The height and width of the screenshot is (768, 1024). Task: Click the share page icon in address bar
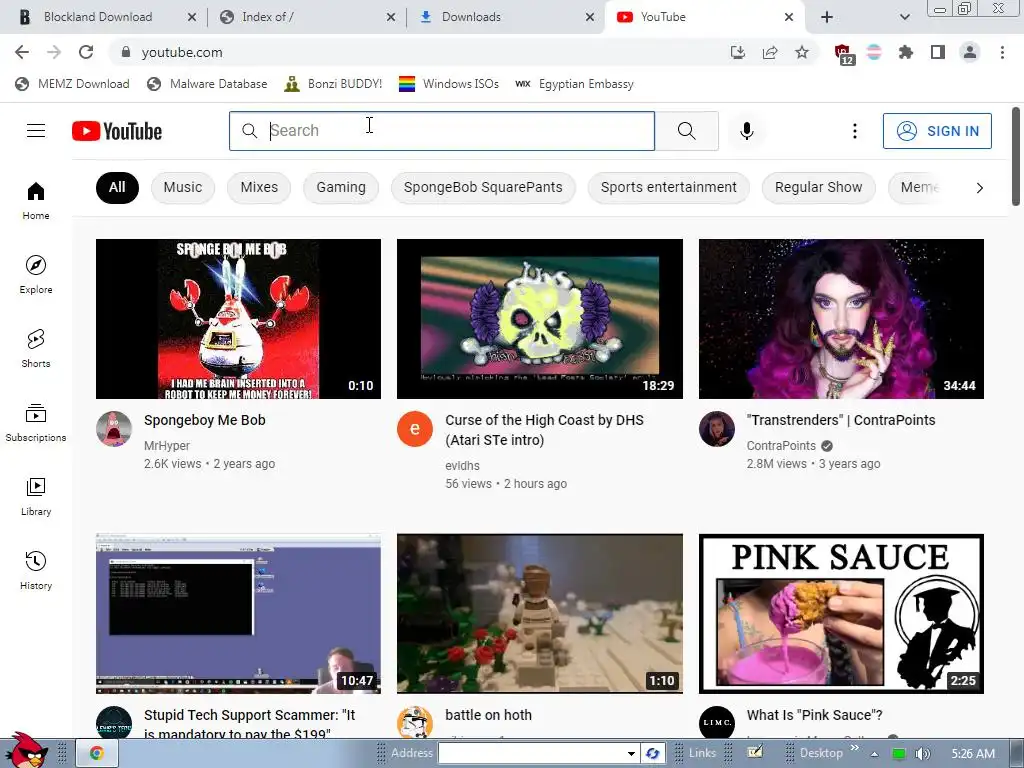pos(770,52)
